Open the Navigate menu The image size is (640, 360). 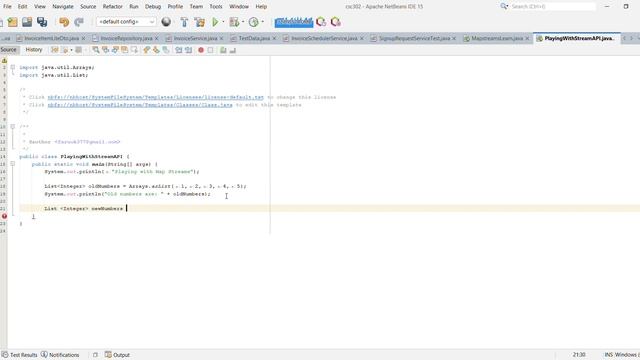pos(63,7)
